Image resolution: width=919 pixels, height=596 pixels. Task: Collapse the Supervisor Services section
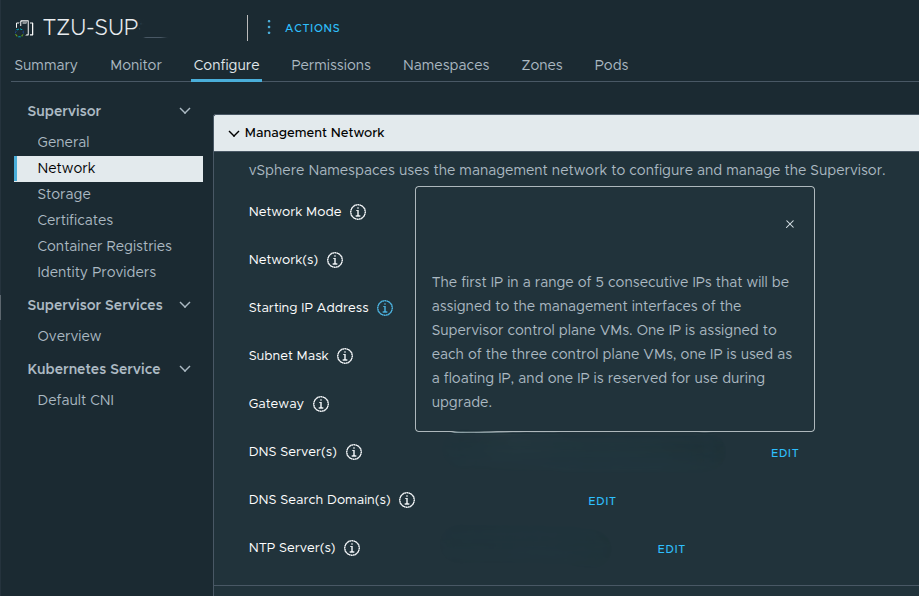[184, 305]
